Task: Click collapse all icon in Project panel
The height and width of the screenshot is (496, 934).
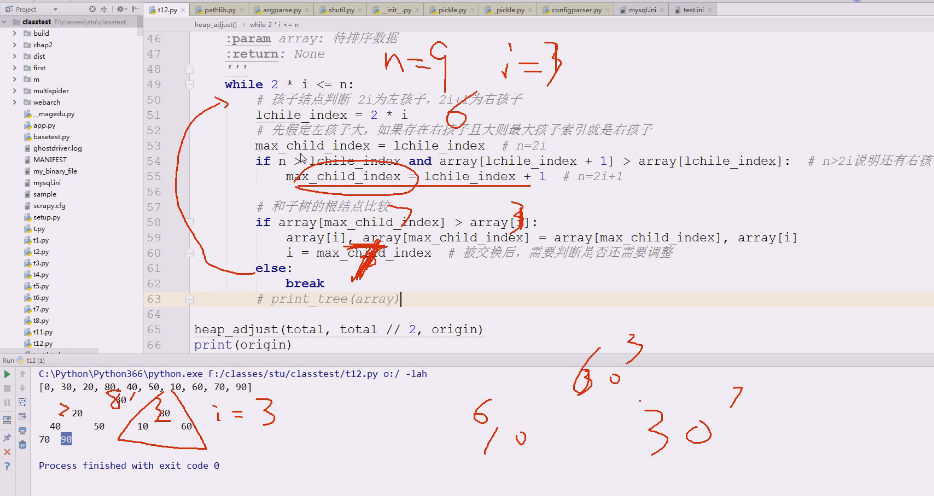Action: [x=104, y=9]
